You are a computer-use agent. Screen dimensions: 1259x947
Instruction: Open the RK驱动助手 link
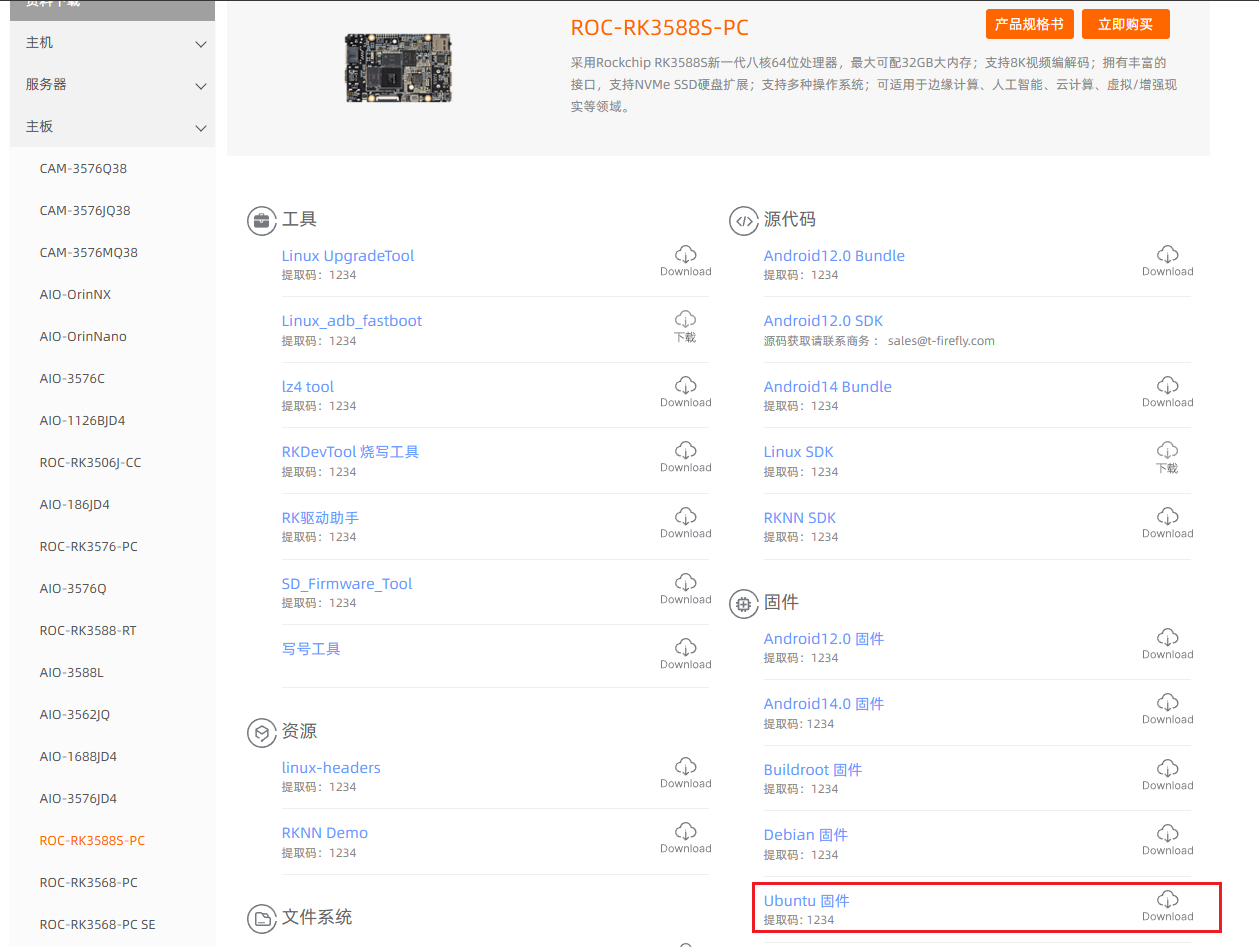coord(320,518)
